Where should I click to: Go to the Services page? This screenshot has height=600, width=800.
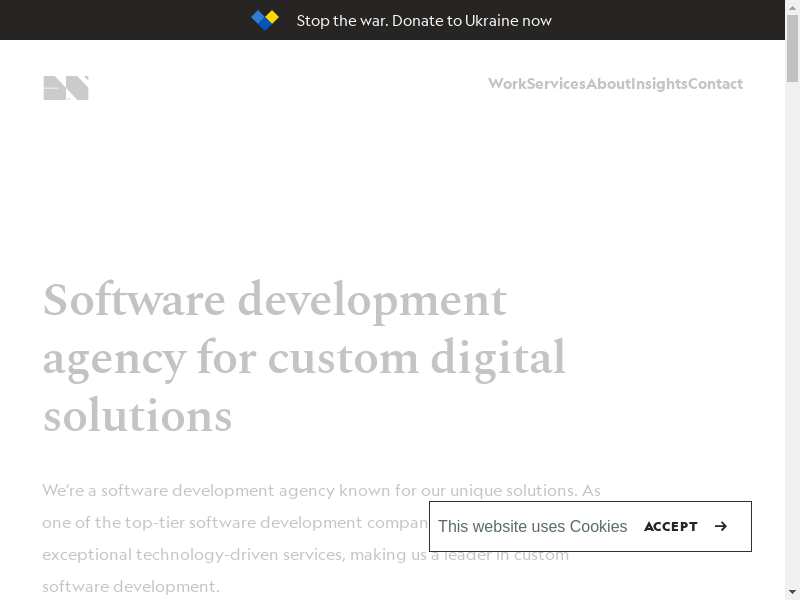[556, 84]
